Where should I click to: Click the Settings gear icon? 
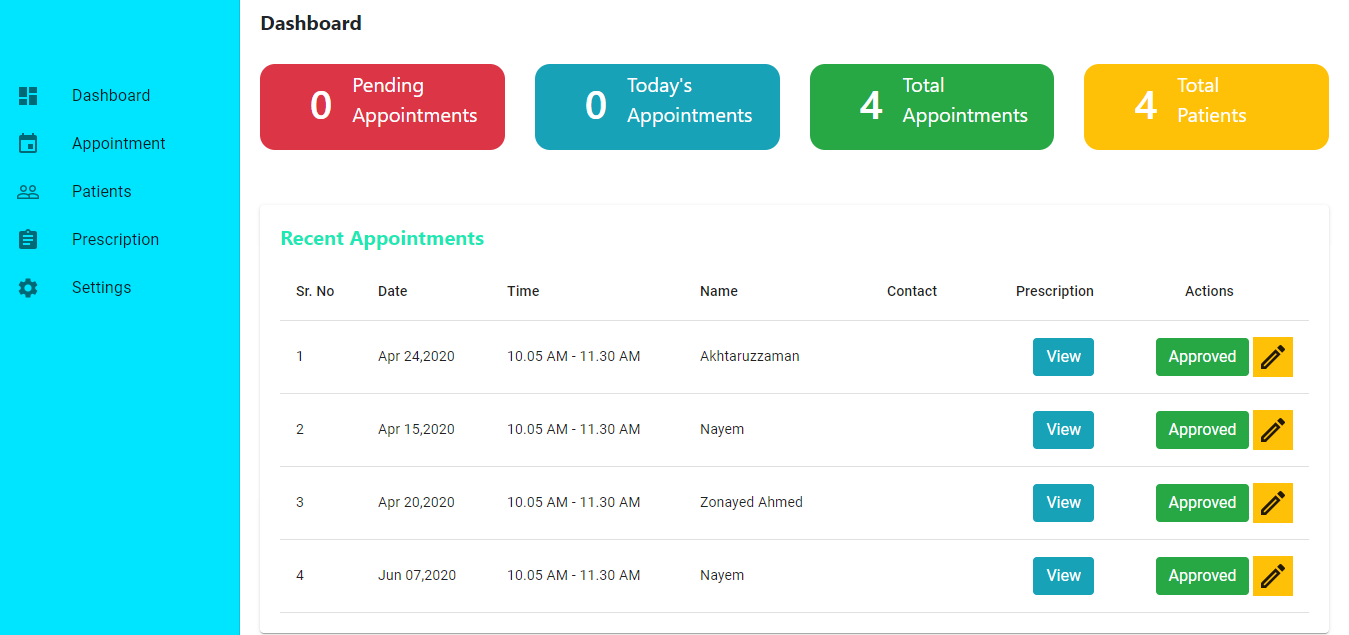(x=28, y=288)
